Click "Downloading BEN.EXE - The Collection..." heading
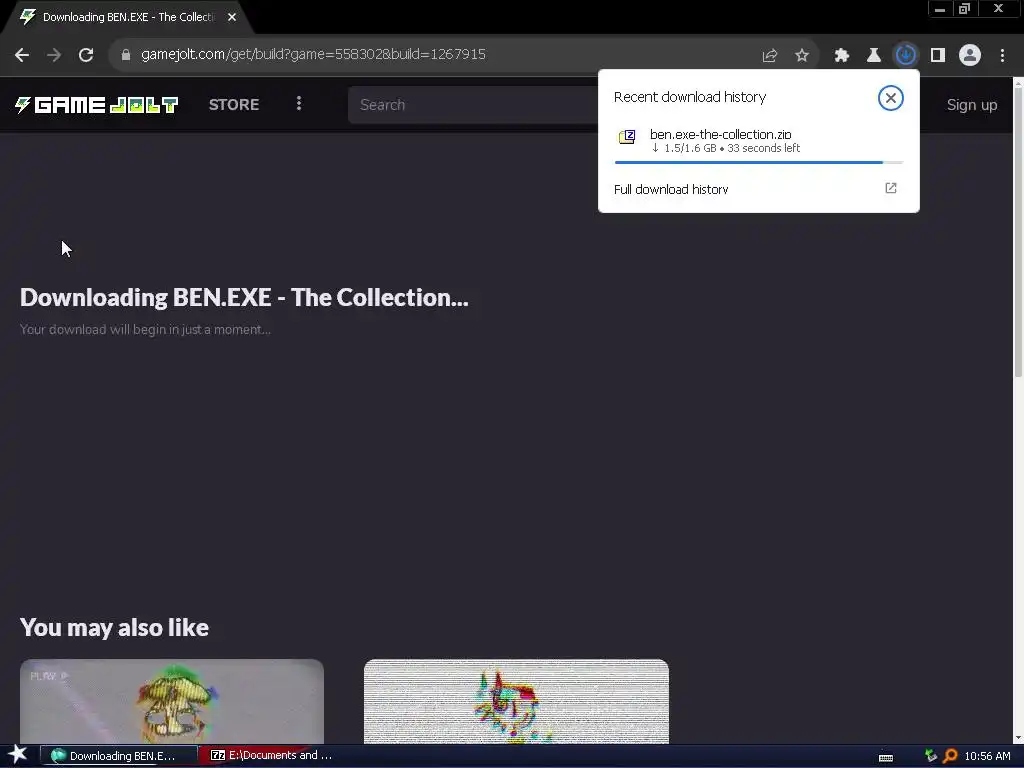 [244, 298]
